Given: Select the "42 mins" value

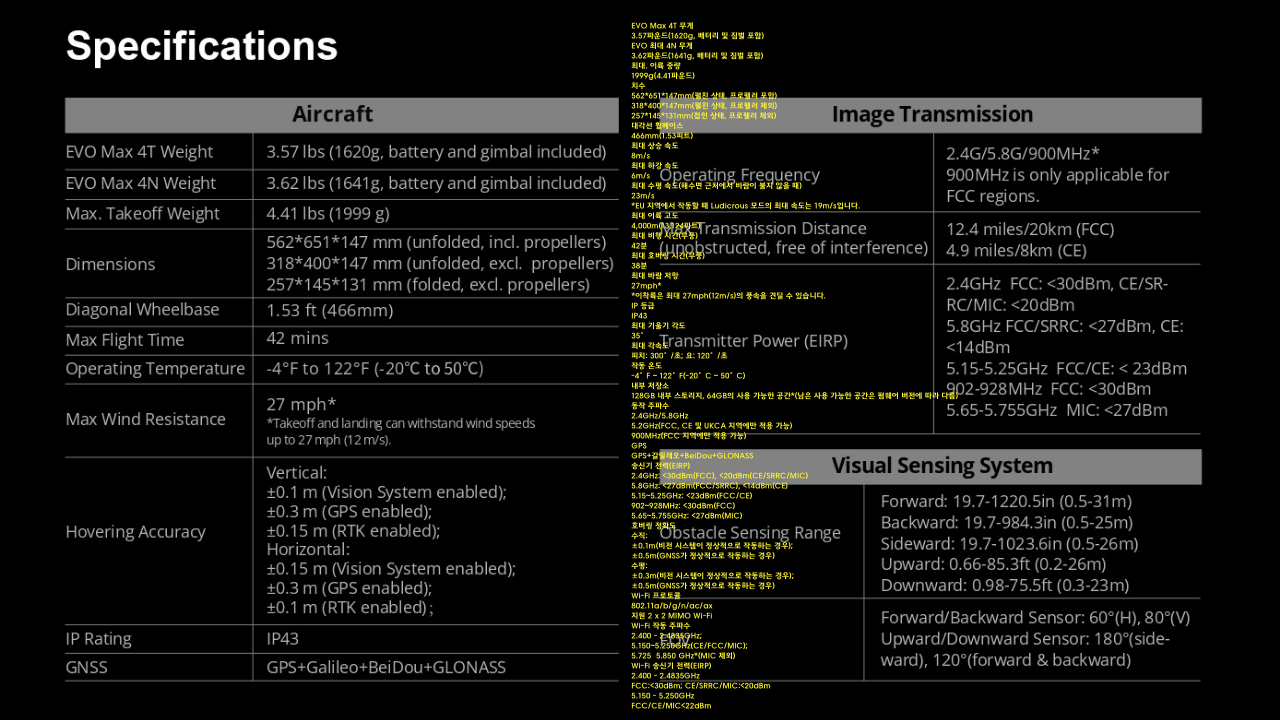Looking at the screenshot, I should click(x=297, y=339).
